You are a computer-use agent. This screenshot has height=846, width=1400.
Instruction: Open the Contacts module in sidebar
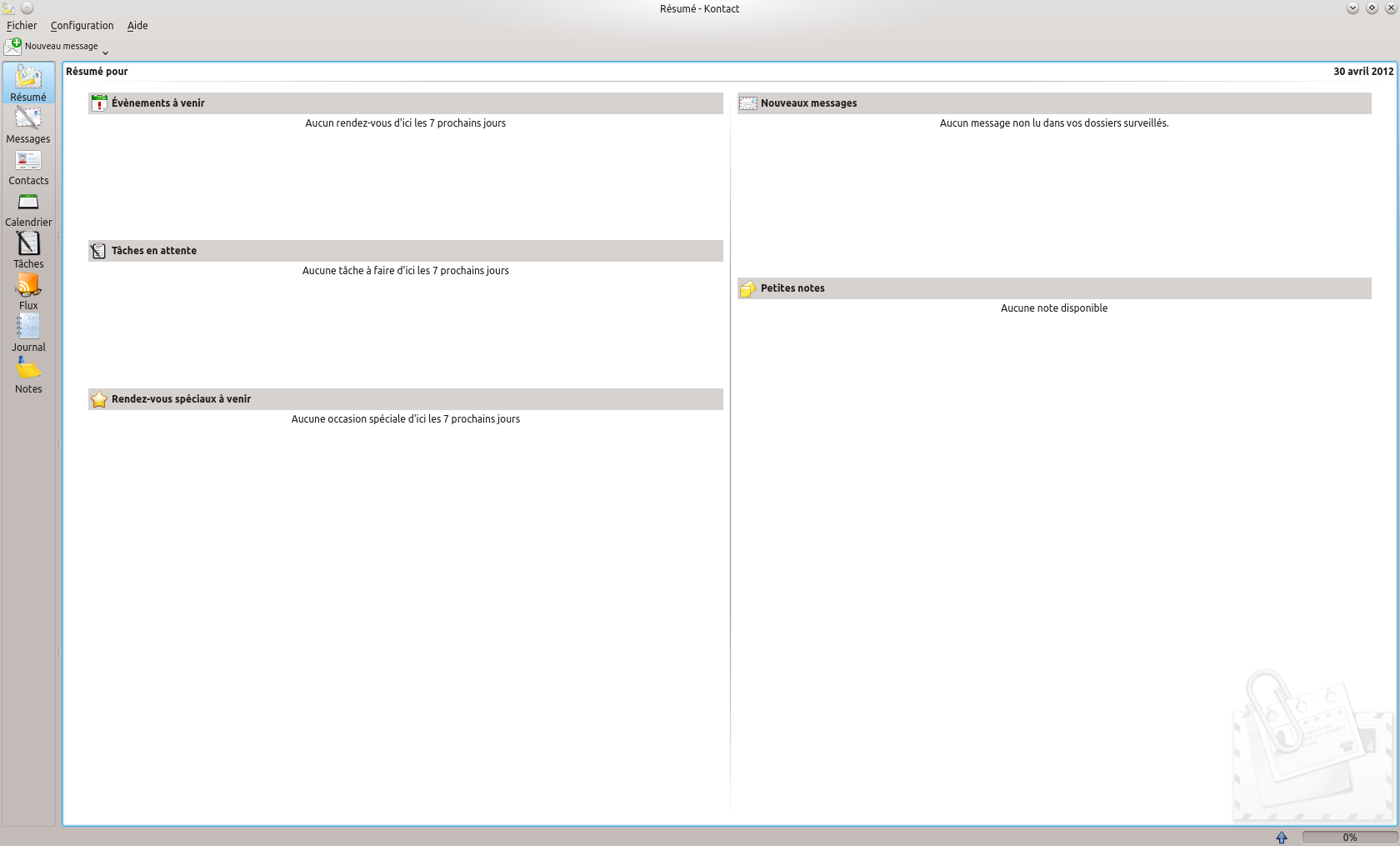pyautogui.click(x=28, y=167)
